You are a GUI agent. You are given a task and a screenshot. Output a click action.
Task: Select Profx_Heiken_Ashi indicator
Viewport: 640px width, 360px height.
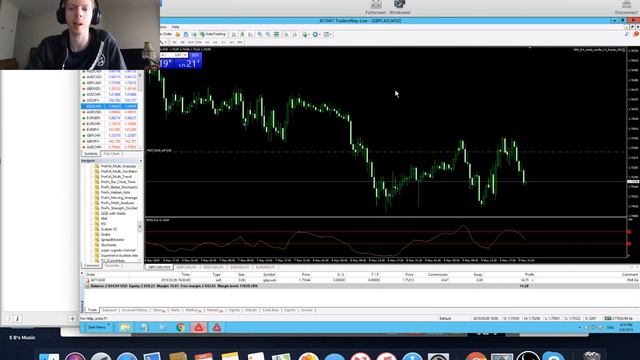coord(116,192)
